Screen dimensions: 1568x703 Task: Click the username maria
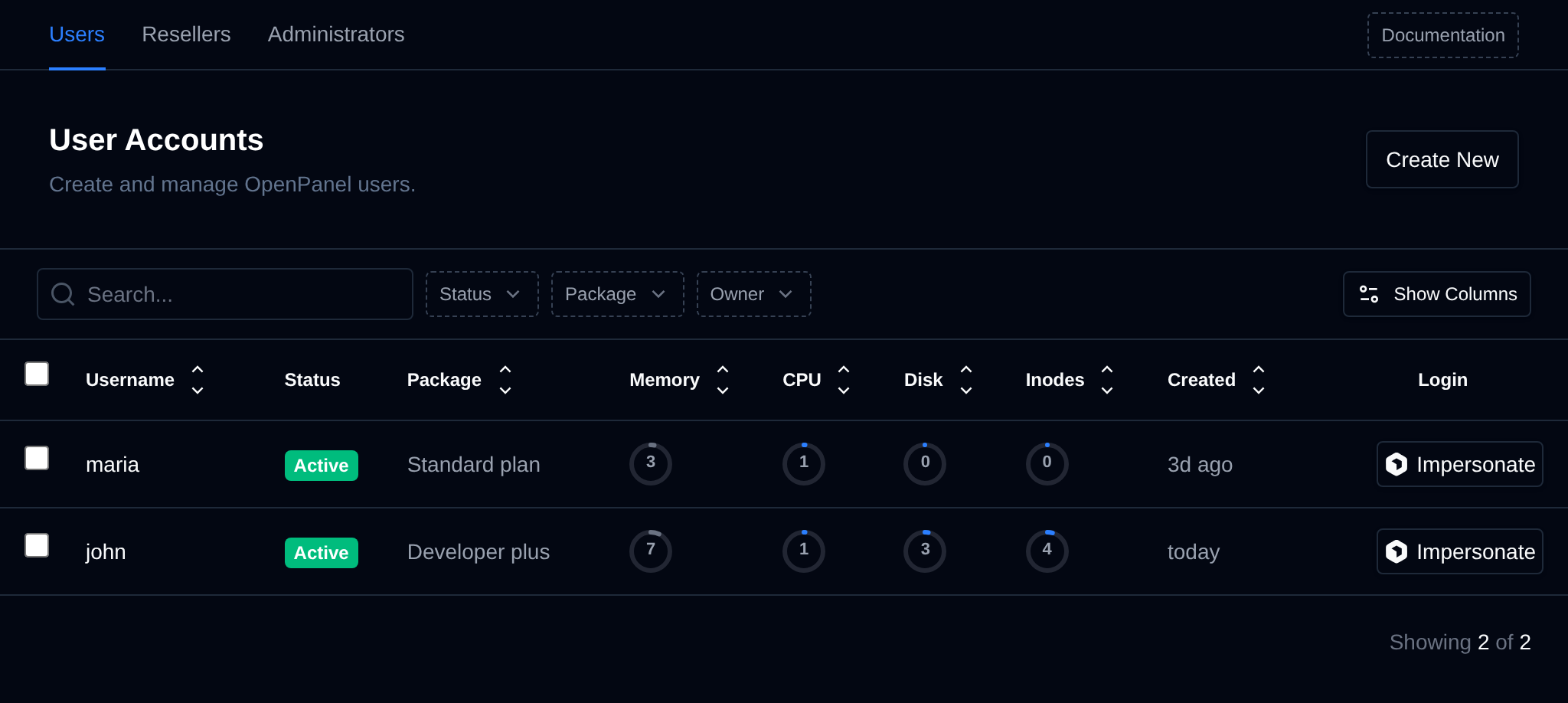click(x=113, y=465)
